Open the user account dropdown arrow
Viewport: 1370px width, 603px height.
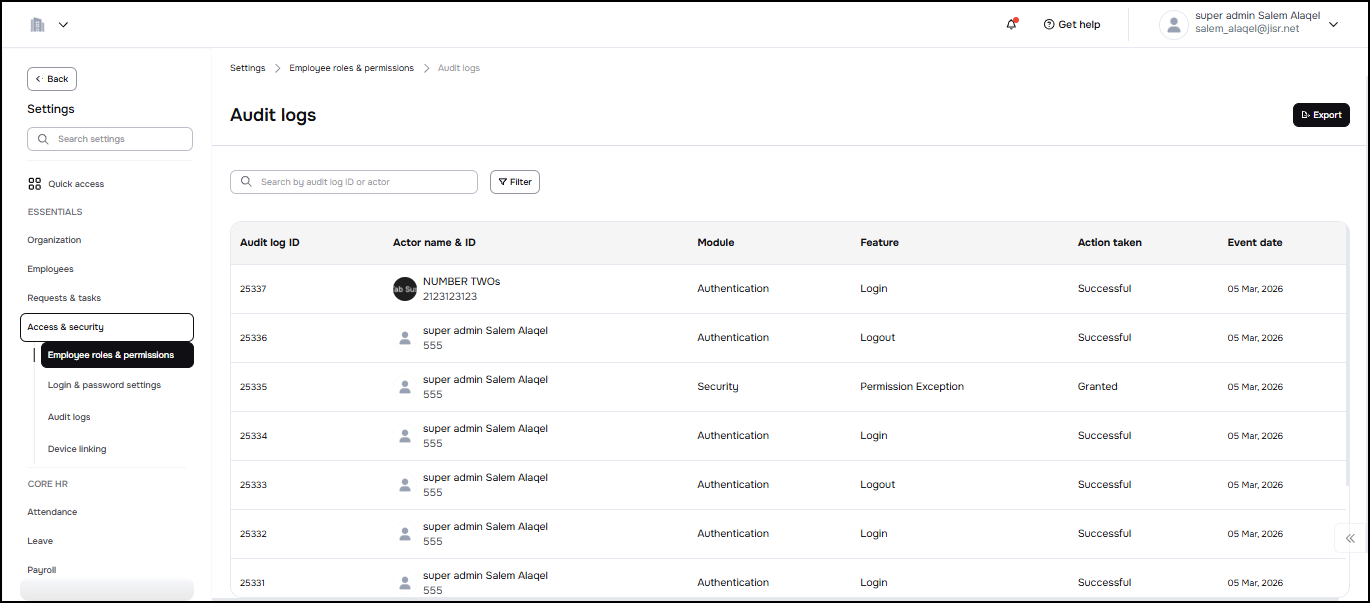pyautogui.click(x=1333, y=25)
